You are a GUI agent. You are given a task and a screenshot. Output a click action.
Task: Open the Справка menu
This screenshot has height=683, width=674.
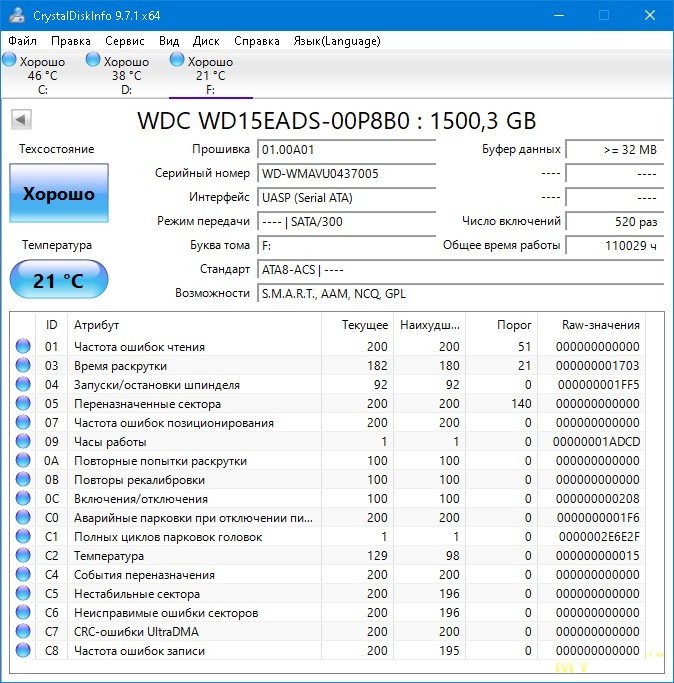[x=256, y=41]
